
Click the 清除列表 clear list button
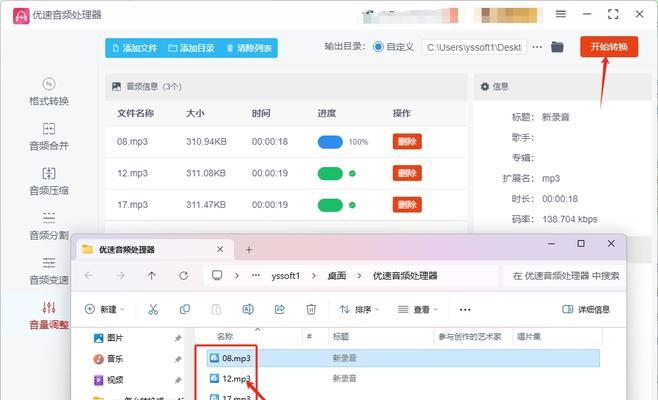point(250,48)
